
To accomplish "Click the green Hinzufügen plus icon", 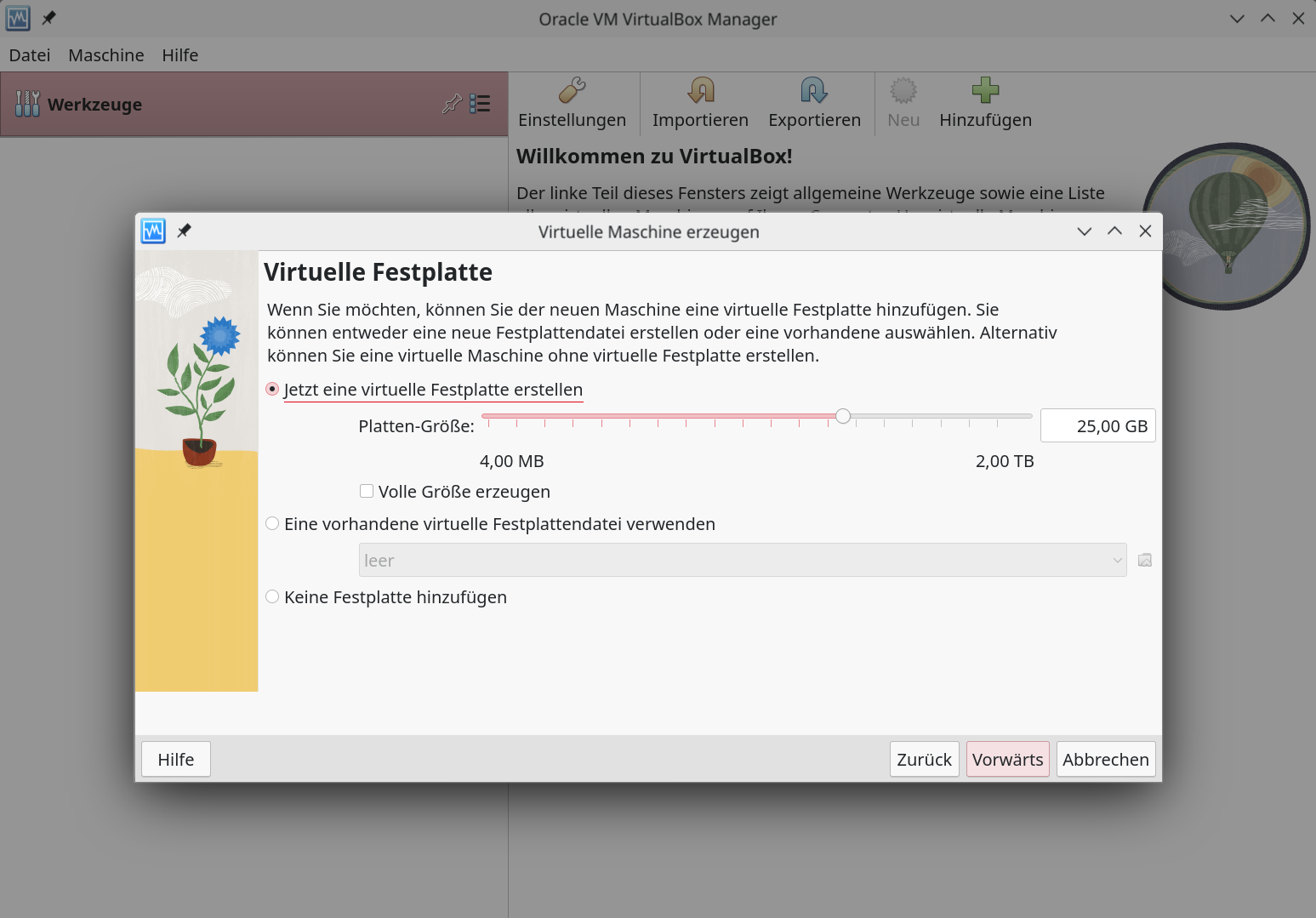I will point(985,90).
